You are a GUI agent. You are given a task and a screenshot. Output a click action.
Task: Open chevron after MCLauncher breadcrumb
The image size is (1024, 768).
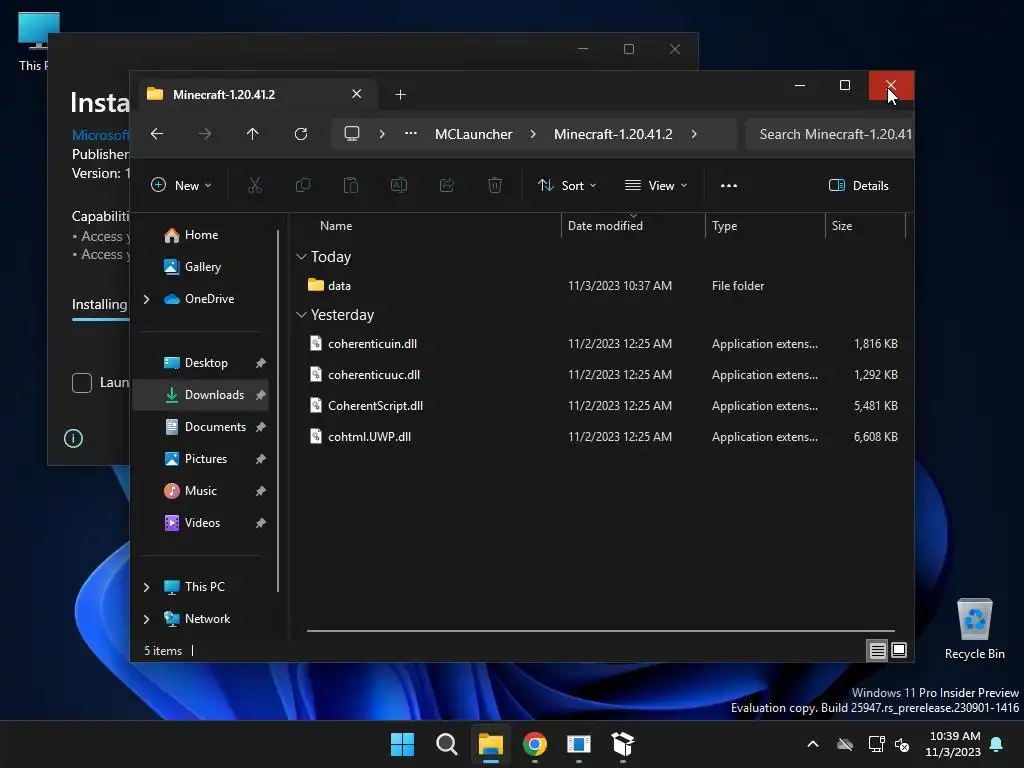tap(533, 134)
